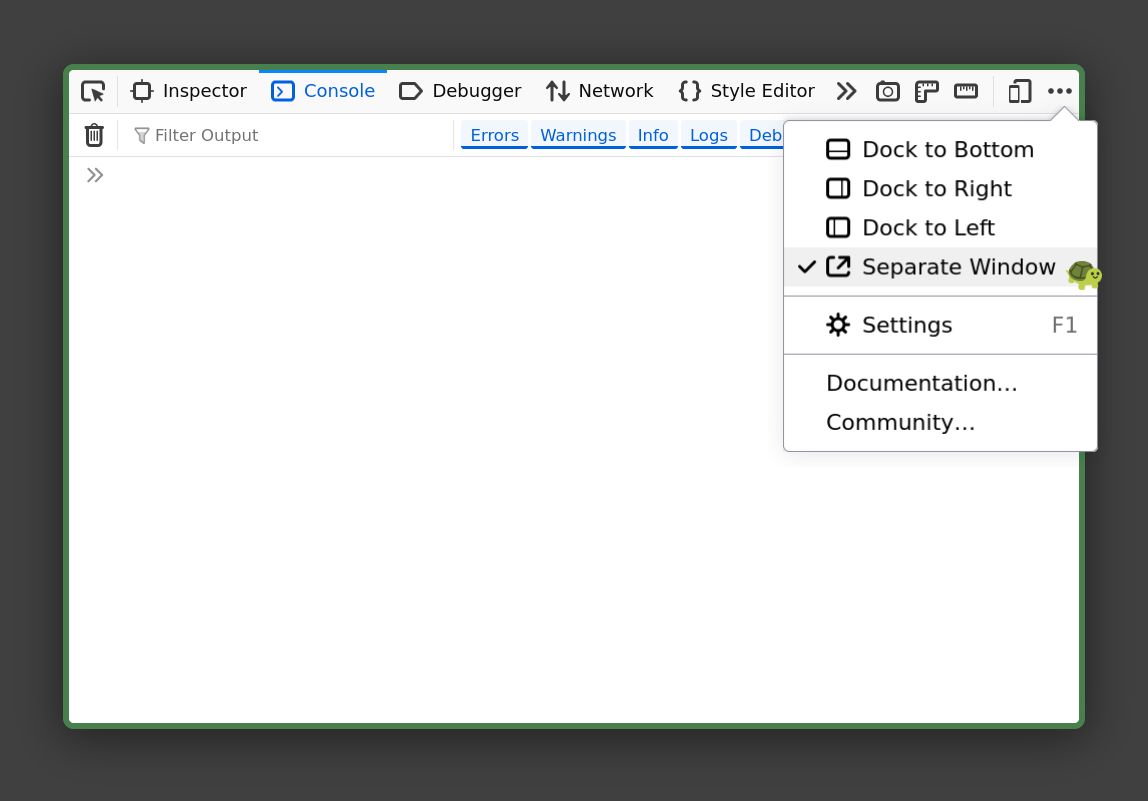Click the Community link

pos(900,422)
